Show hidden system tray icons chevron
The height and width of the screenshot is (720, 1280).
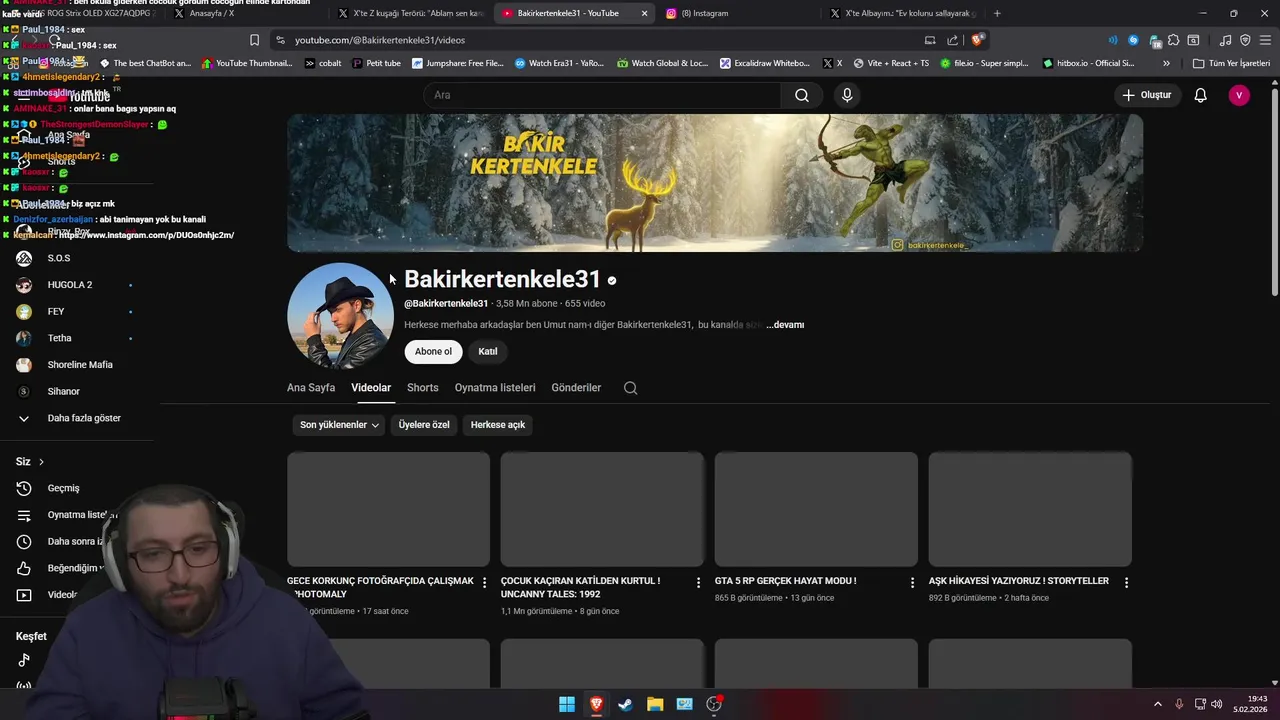(x=1158, y=704)
